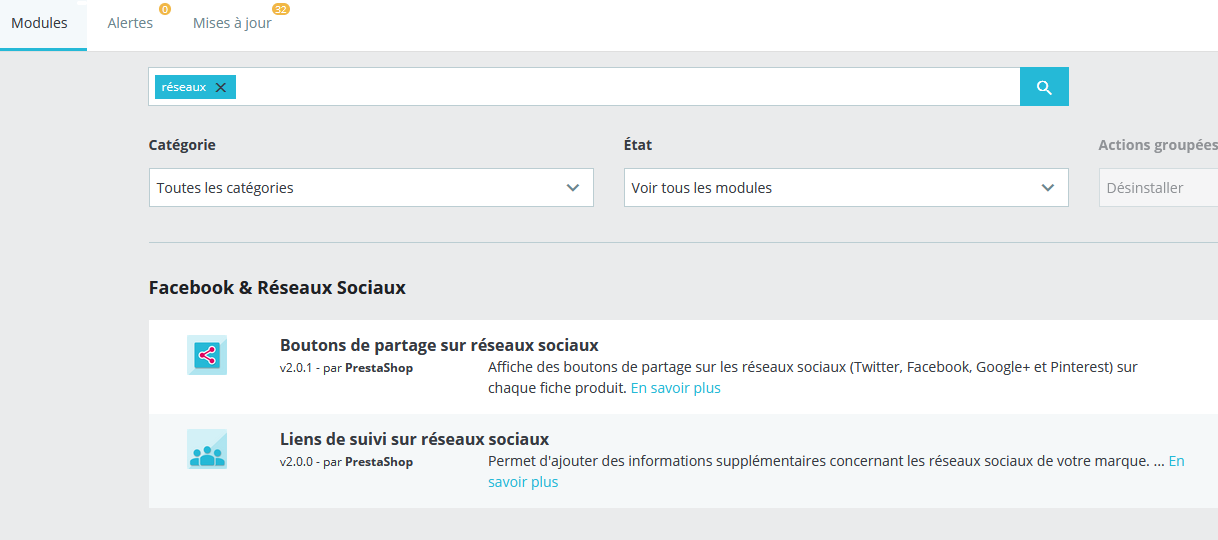The height and width of the screenshot is (540, 1218).
Task: Open 'En savoir plus' for Liens de suivi
Action: coord(523,482)
